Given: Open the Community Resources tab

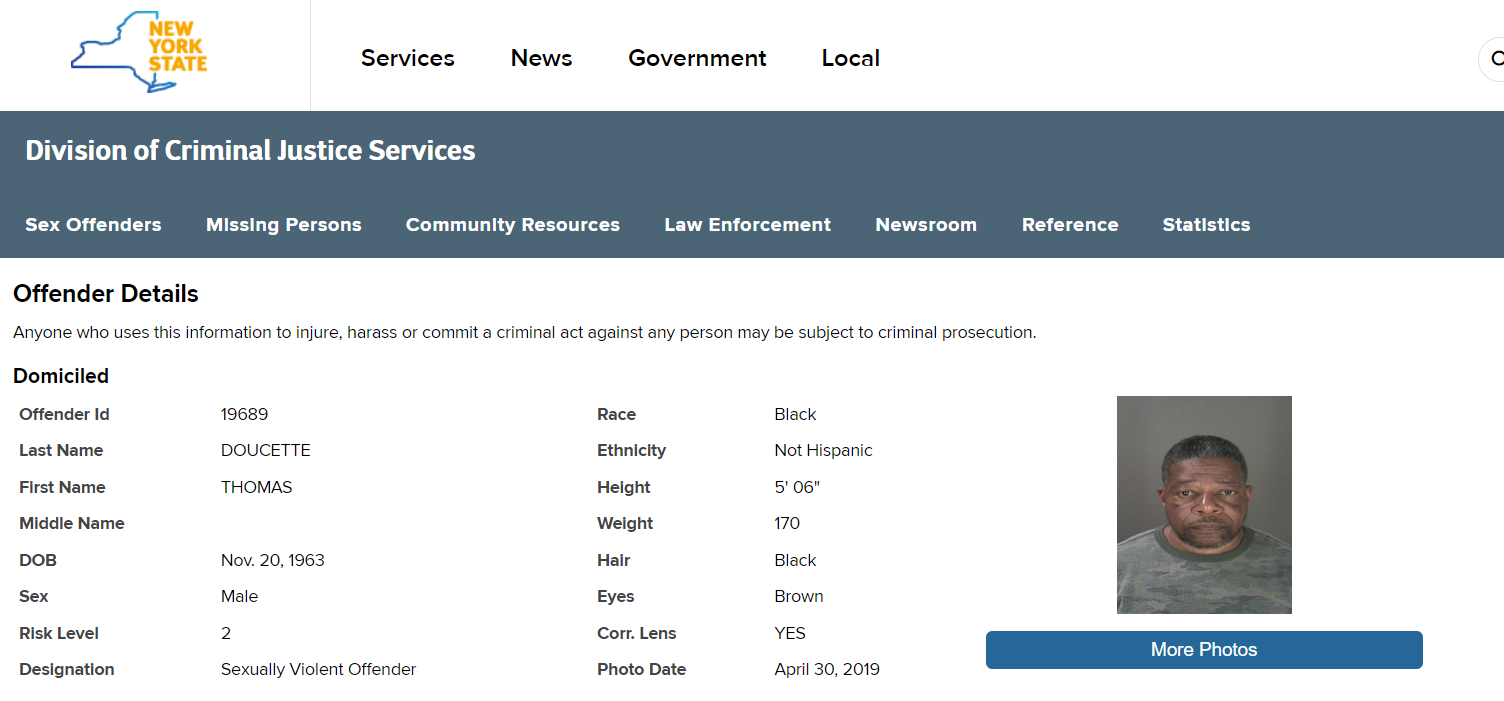Looking at the screenshot, I should pyautogui.click(x=513, y=225).
